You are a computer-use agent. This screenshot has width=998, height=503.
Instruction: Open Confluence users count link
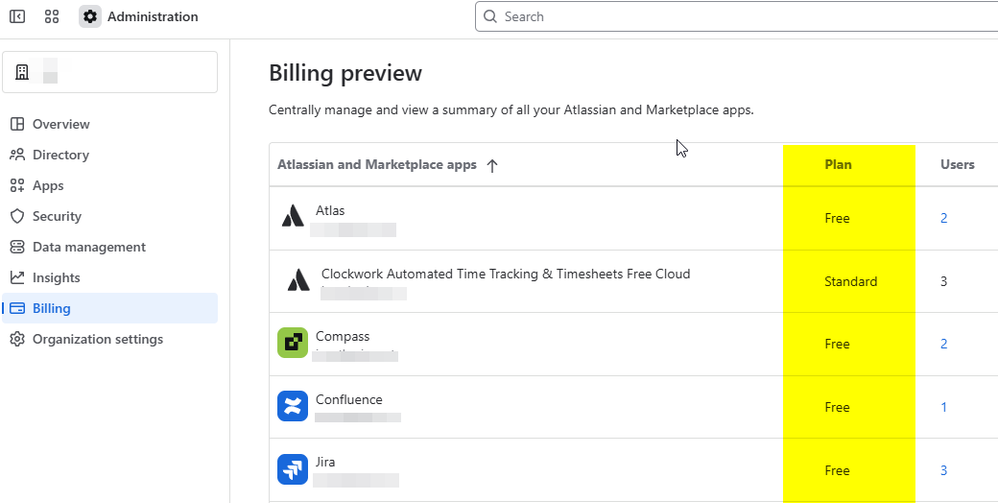[944, 407]
